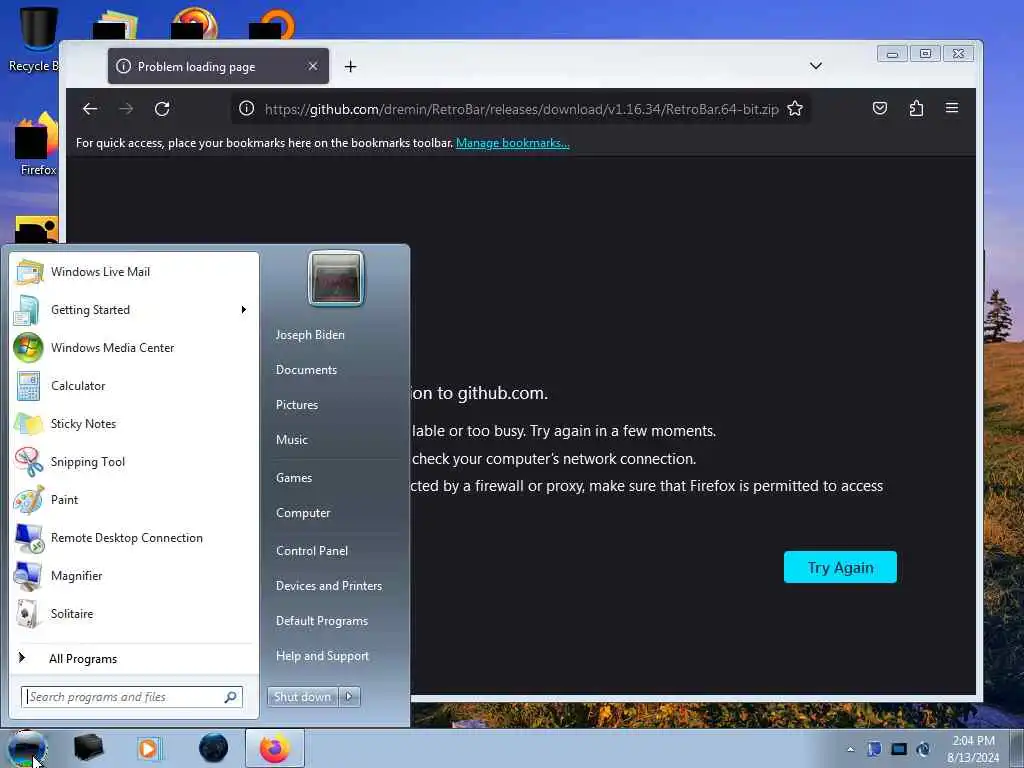Click the Shut down button

pos(303,697)
